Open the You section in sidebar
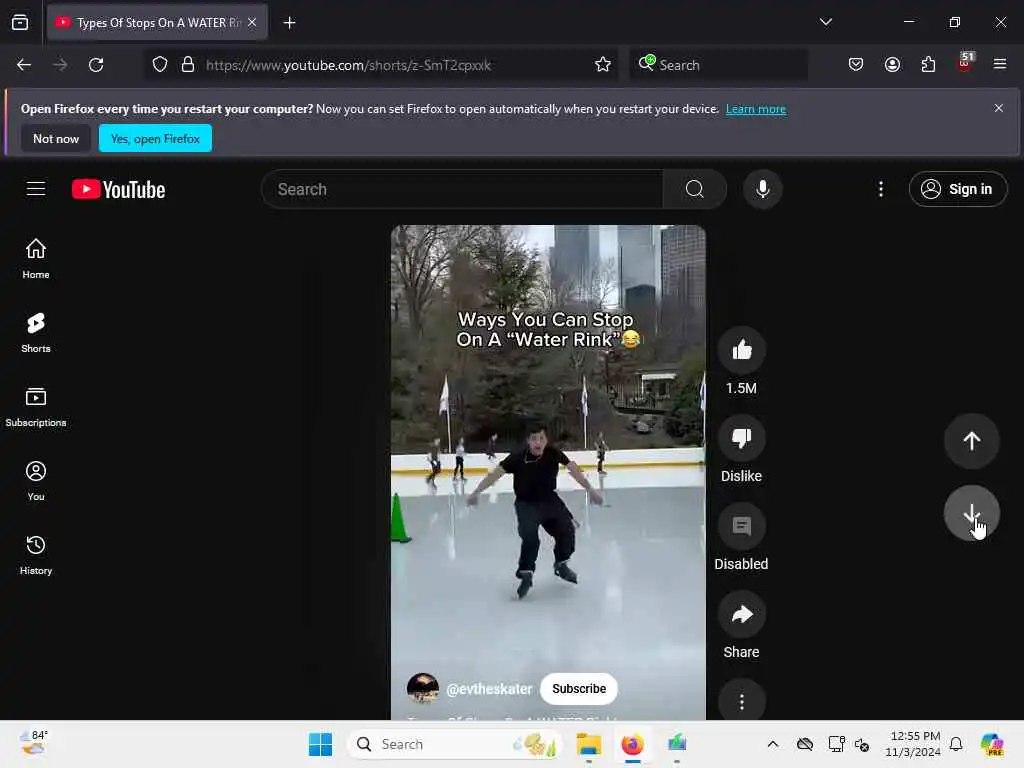 click(x=36, y=481)
